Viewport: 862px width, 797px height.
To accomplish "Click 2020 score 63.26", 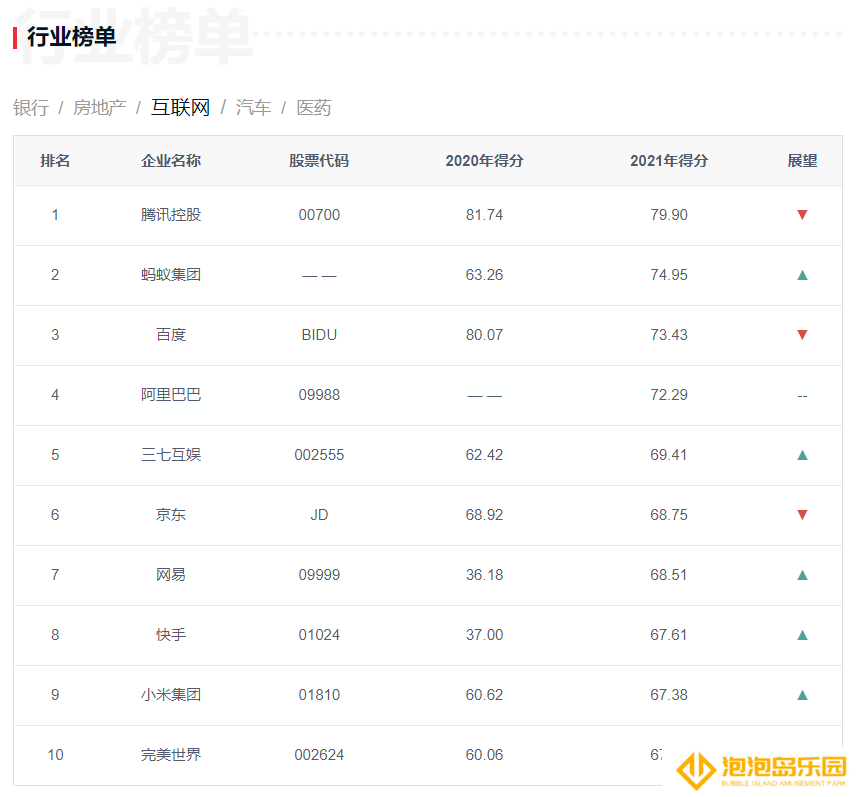I will point(484,275).
